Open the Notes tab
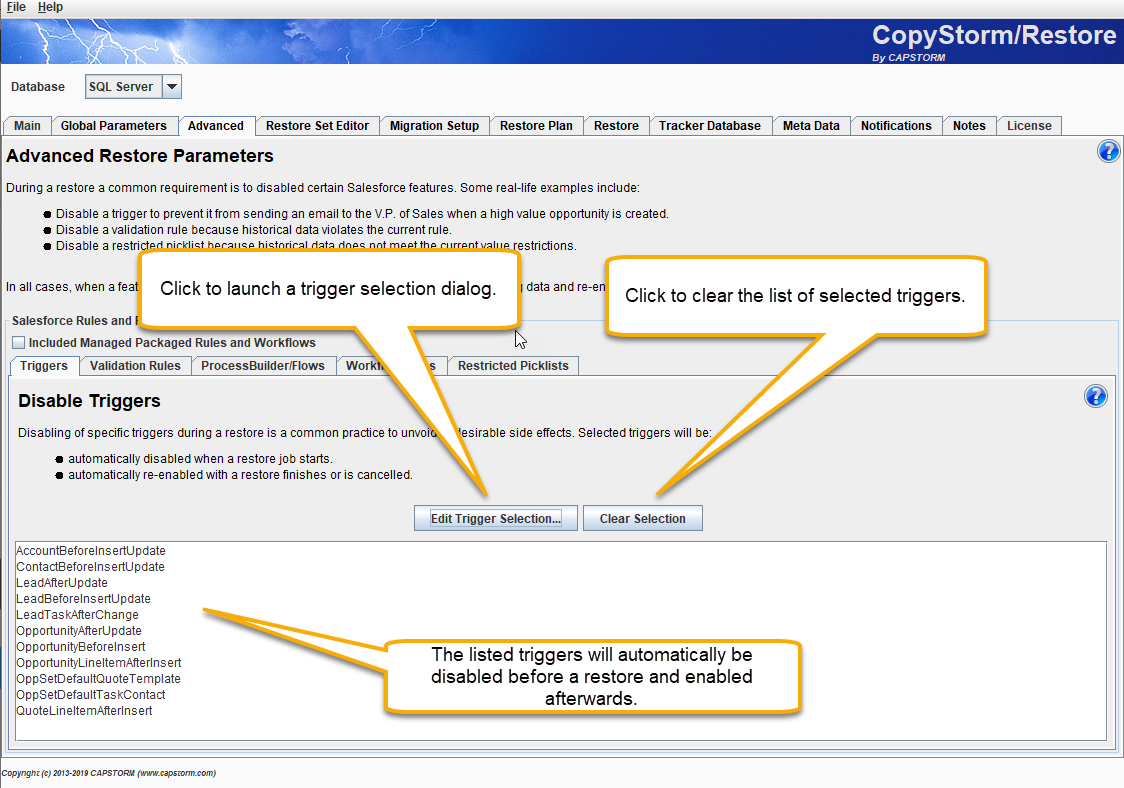The height and width of the screenshot is (788, 1124). tap(969, 125)
